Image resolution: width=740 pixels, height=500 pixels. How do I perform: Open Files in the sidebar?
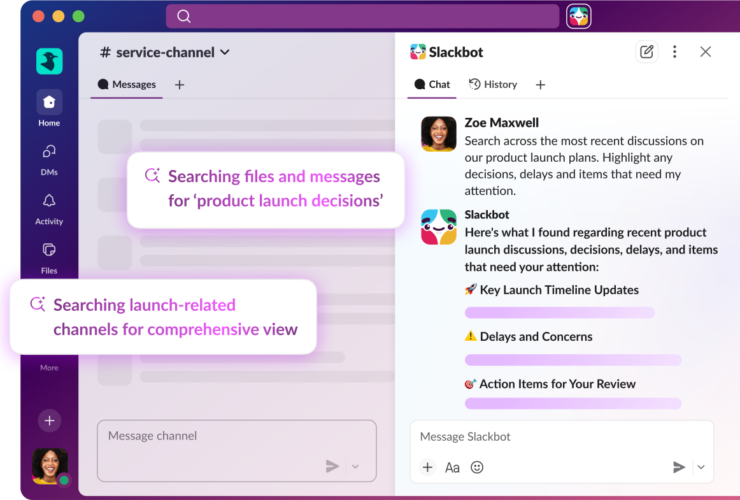point(49,251)
